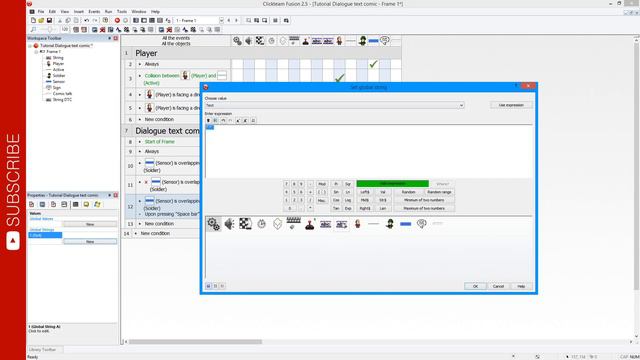Click the Open folder toolbar icon
640x360 pixels.
point(41,20)
